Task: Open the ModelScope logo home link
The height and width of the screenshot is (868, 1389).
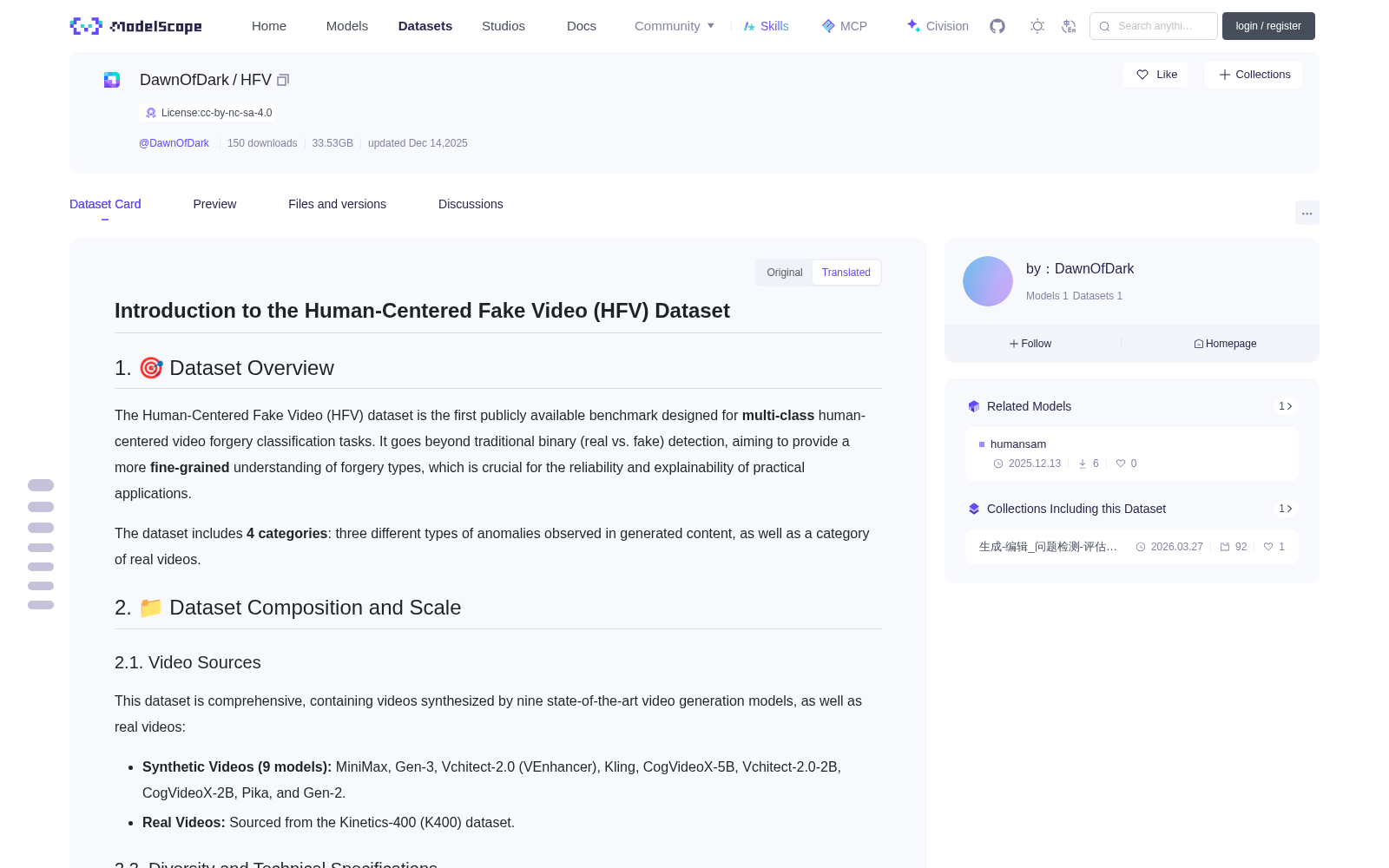Action: [136, 26]
